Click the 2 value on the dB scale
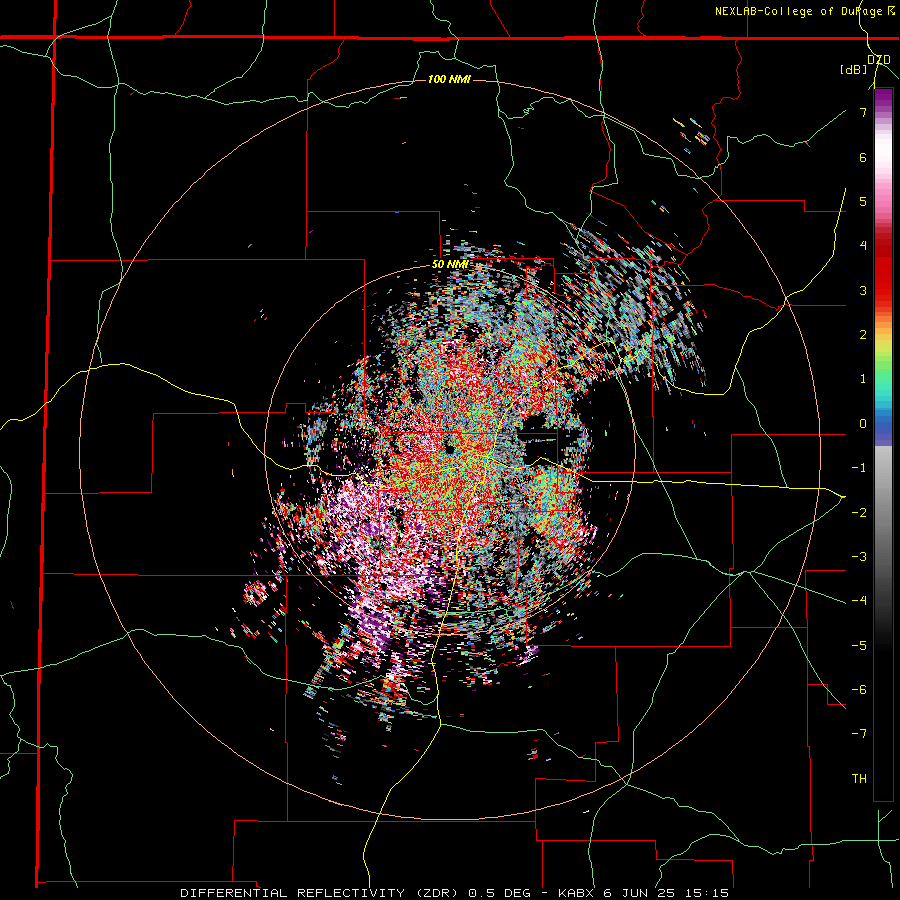The height and width of the screenshot is (900, 900). tap(863, 335)
